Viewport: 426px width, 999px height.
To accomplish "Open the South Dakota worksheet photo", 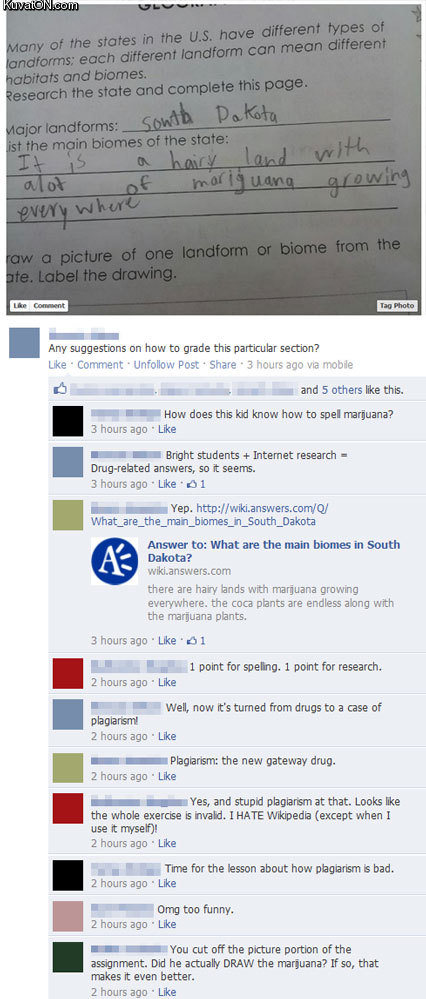I will [x=213, y=156].
